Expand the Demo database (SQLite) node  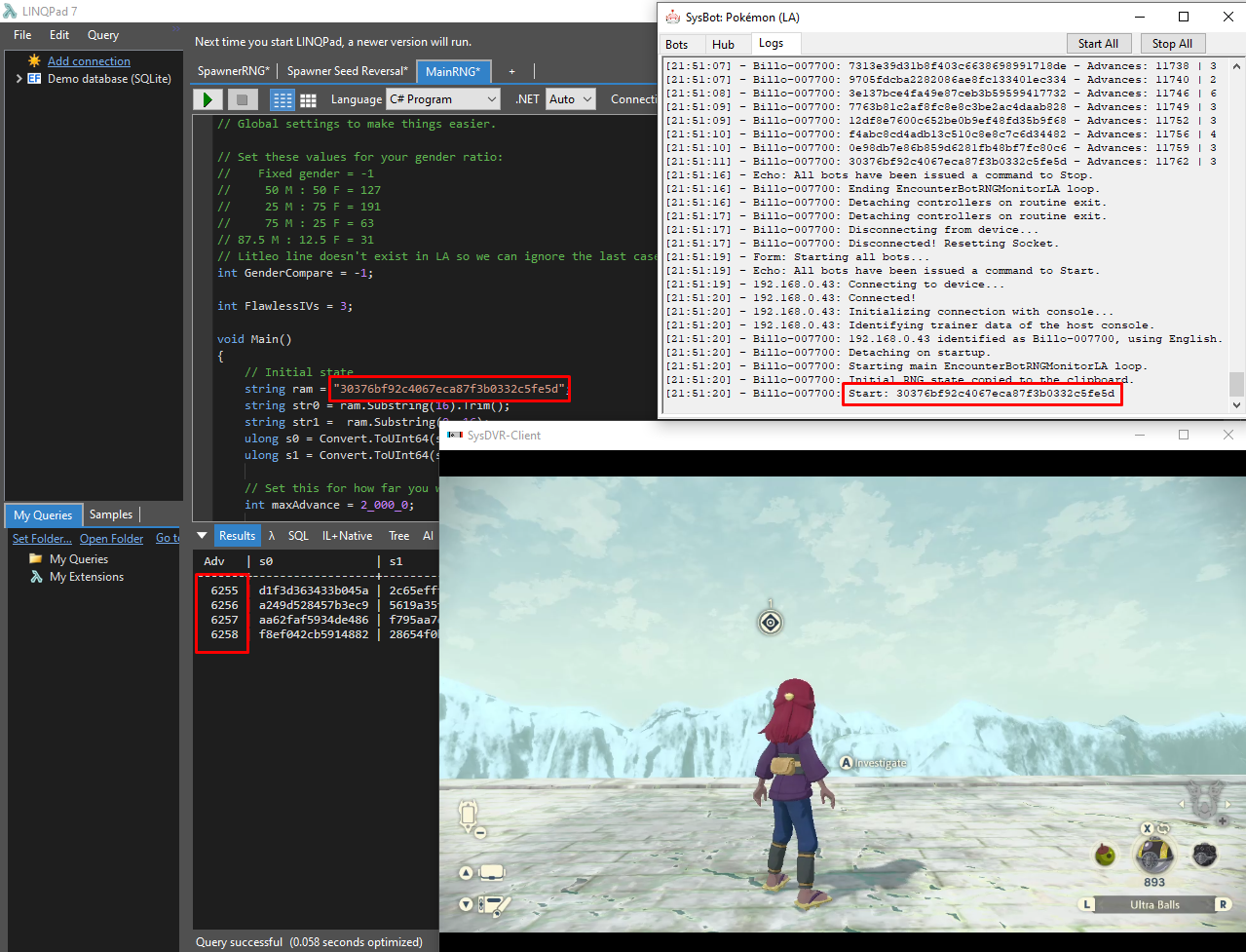(x=19, y=79)
